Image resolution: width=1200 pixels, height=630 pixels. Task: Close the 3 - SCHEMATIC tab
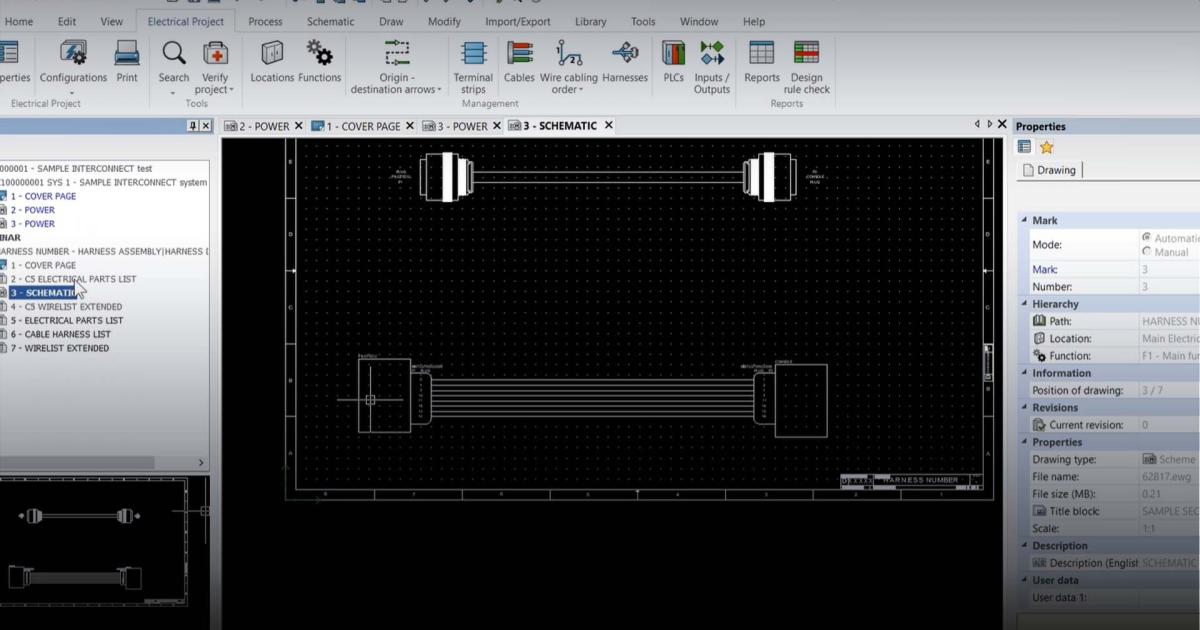click(x=608, y=126)
